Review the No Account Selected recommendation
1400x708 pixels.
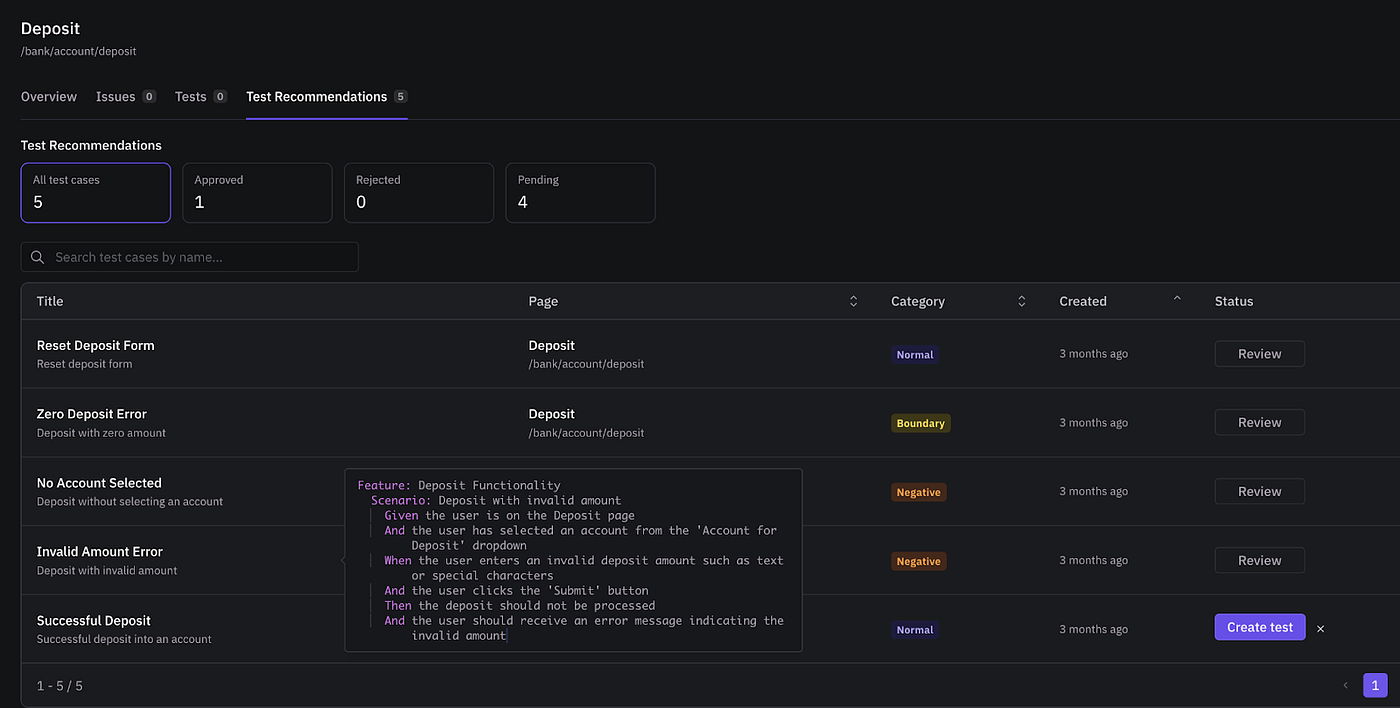click(x=1260, y=492)
